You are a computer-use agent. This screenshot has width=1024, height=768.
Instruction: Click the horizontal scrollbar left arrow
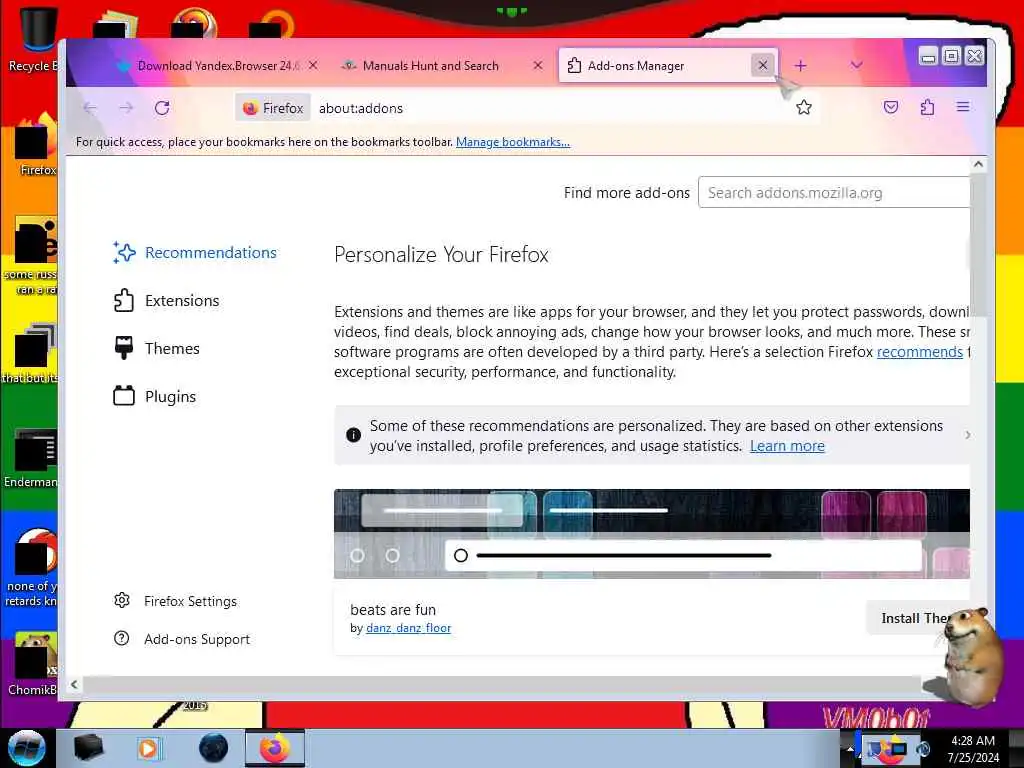tap(74, 684)
